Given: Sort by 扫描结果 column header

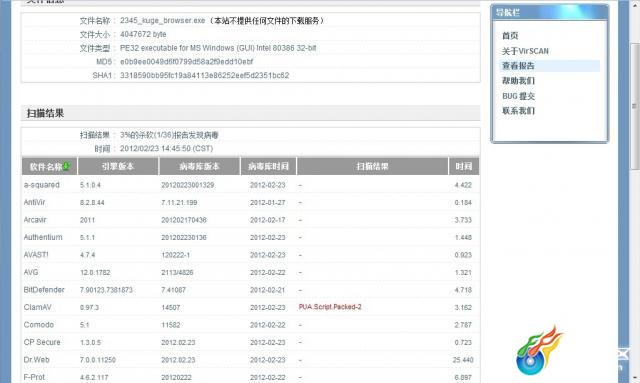Looking at the screenshot, I should tap(372, 166).
